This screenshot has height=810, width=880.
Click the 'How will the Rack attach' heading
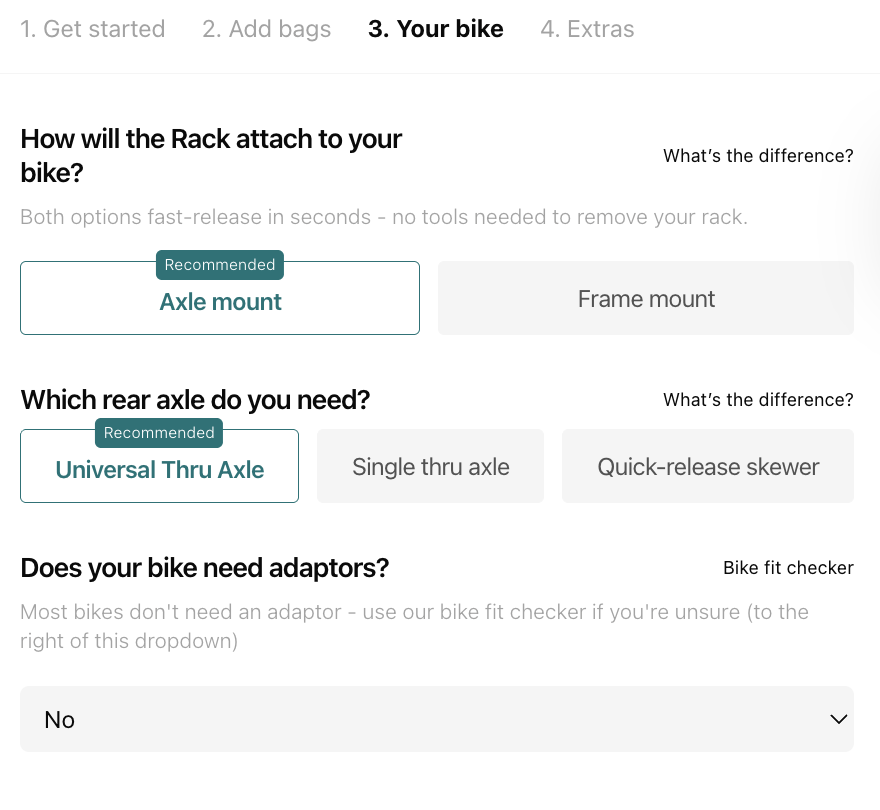pyautogui.click(x=211, y=155)
